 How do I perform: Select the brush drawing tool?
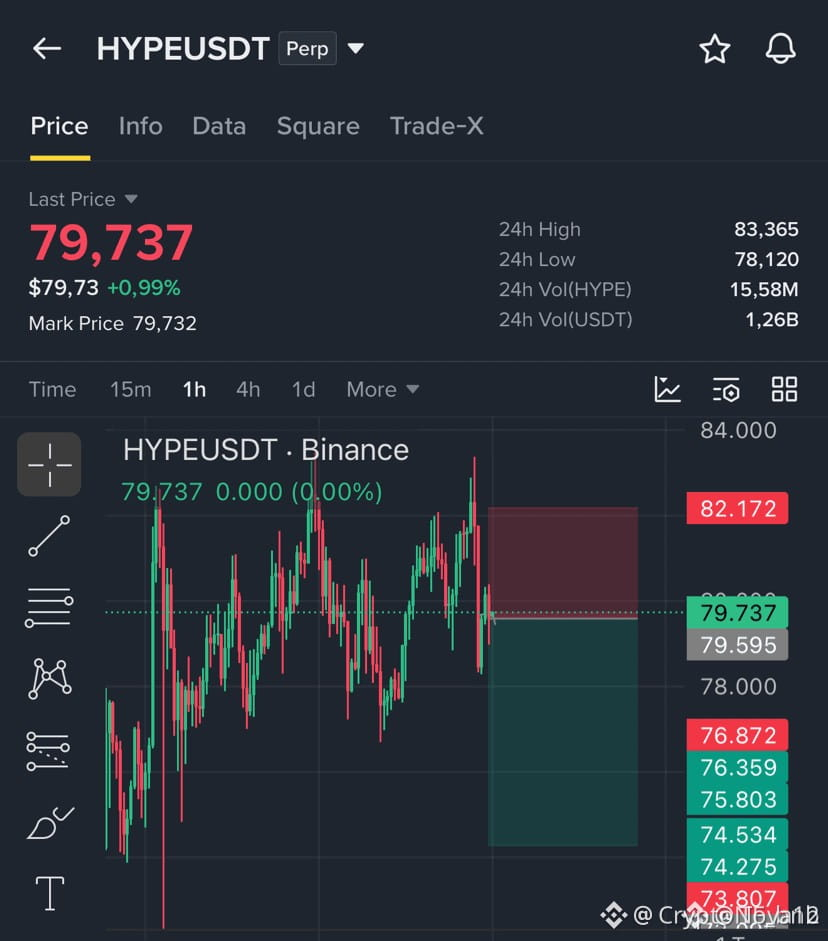tap(50, 823)
